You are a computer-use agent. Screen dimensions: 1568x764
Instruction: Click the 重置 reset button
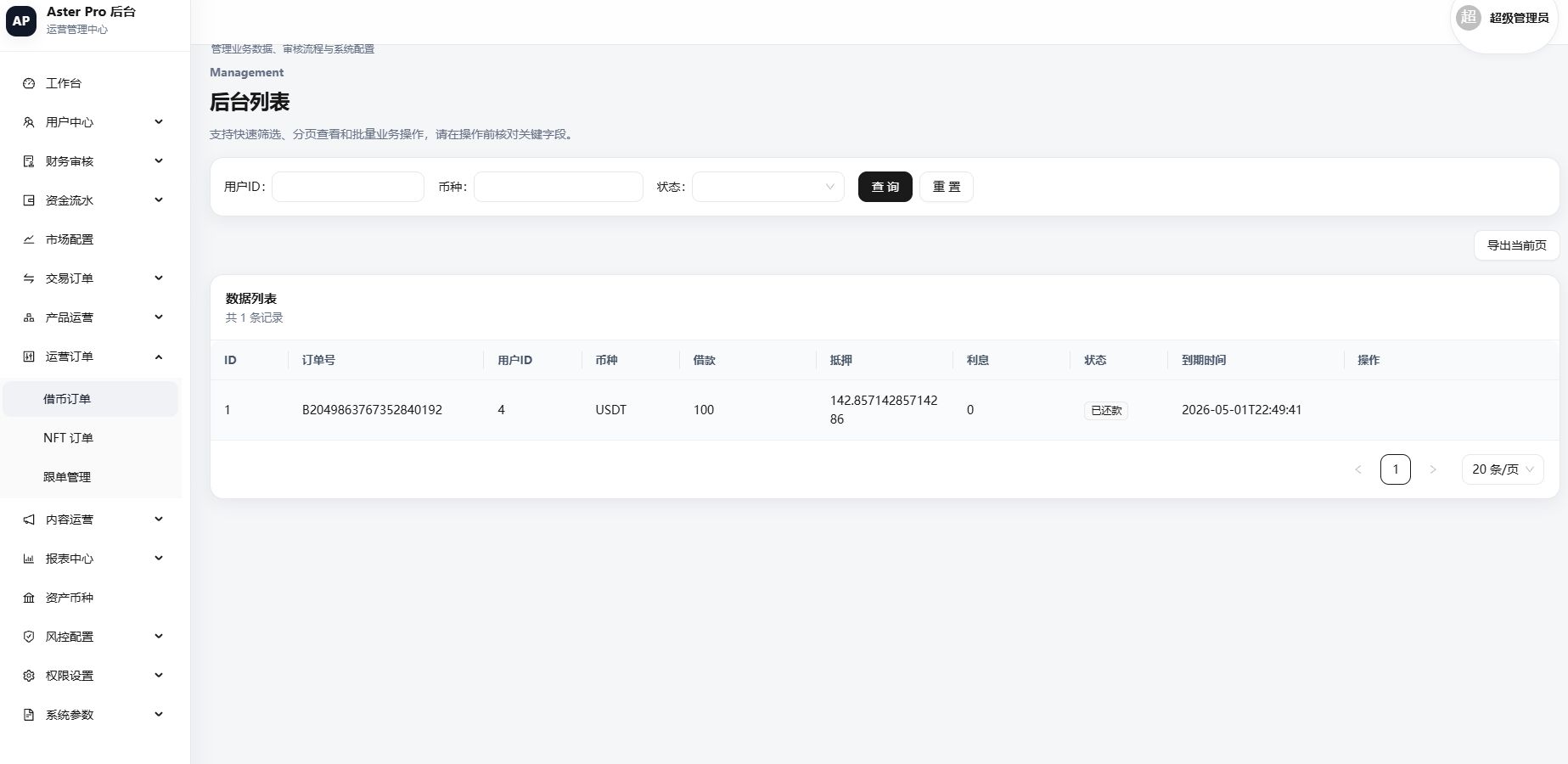pyautogui.click(x=947, y=187)
